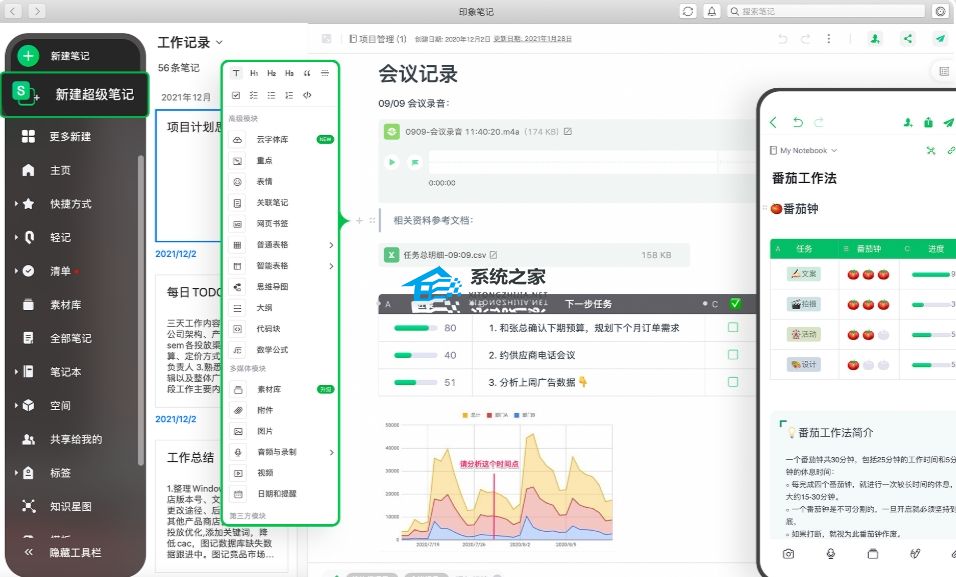Insert a quote block icon
Image resolution: width=956 pixels, height=577 pixels.
[307, 73]
